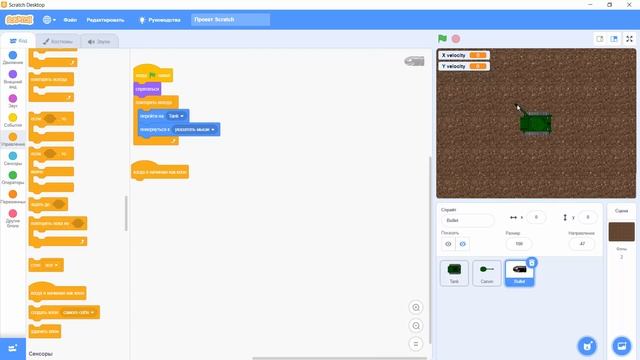
Task: Select the stage backdrop thumbnail
Action: click(622, 231)
